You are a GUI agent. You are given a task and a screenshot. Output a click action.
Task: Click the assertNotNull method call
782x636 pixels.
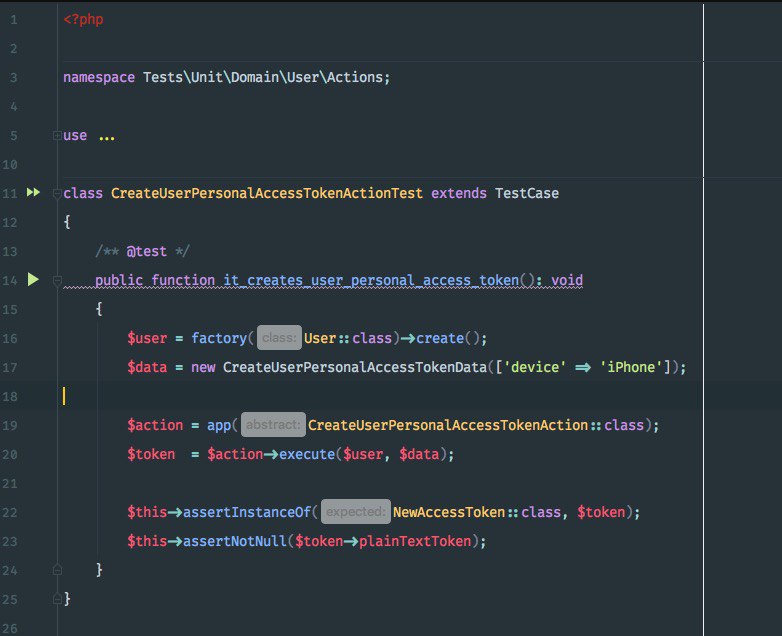[x=235, y=541]
